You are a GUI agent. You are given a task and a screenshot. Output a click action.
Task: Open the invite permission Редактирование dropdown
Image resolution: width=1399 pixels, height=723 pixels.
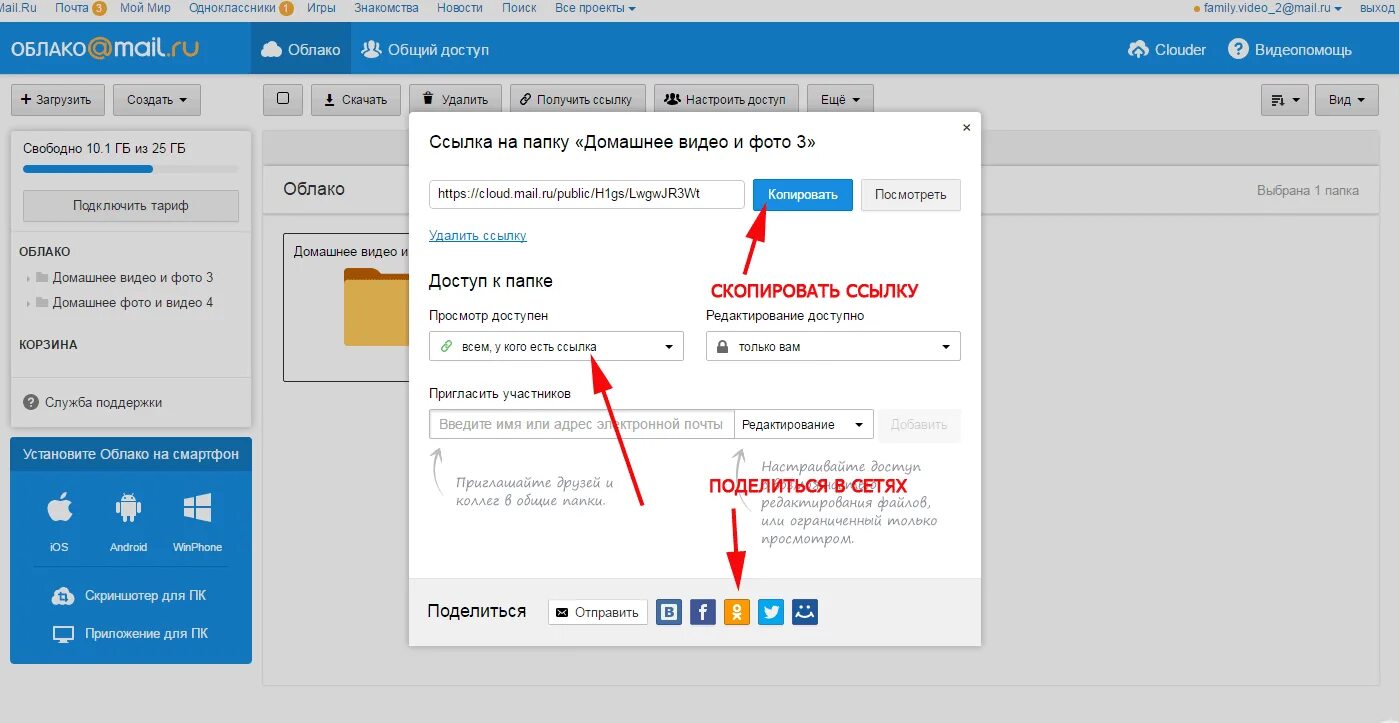803,424
